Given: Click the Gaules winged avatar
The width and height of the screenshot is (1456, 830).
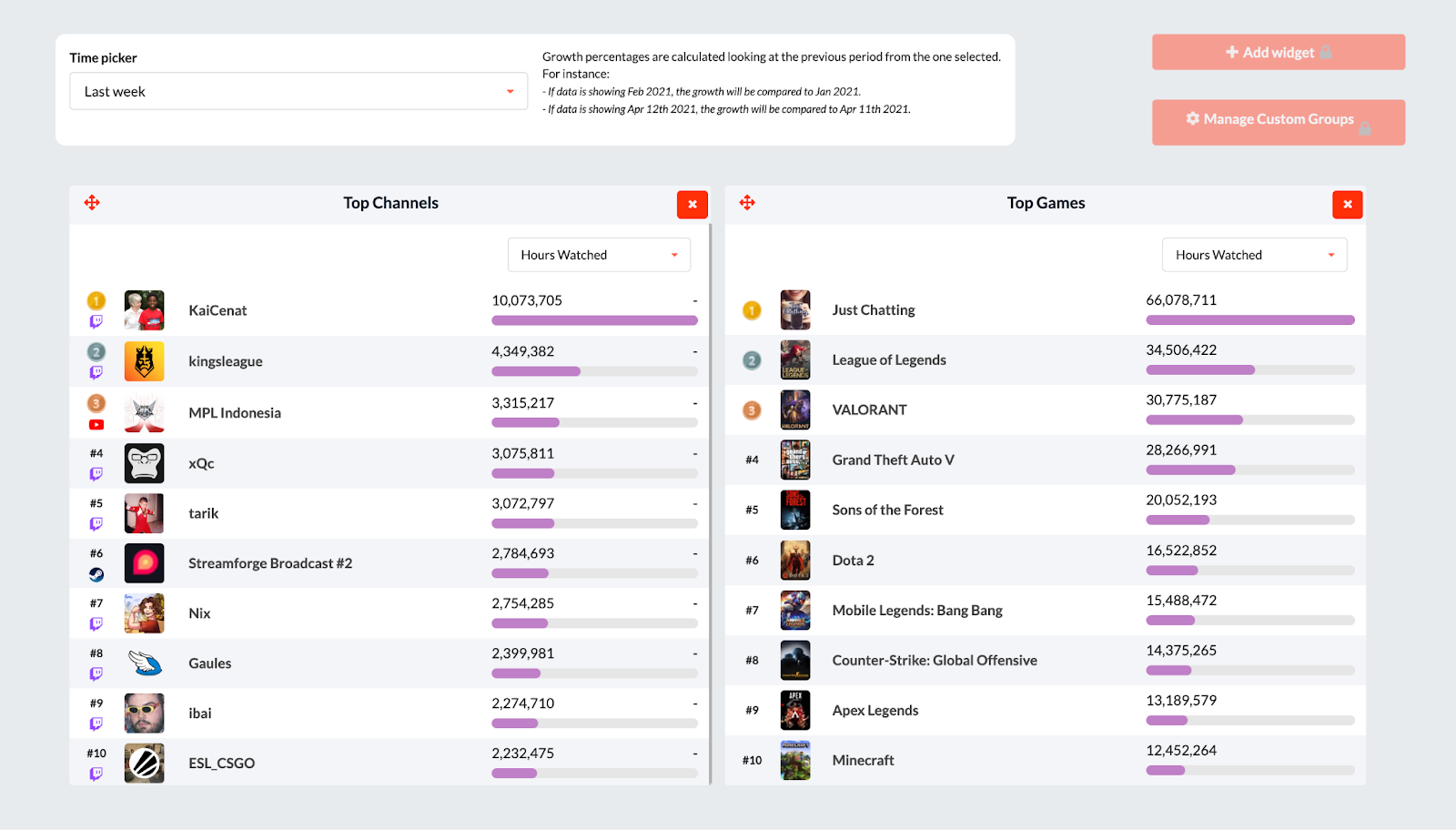Looking at the screenshot, I should point(144,663).
